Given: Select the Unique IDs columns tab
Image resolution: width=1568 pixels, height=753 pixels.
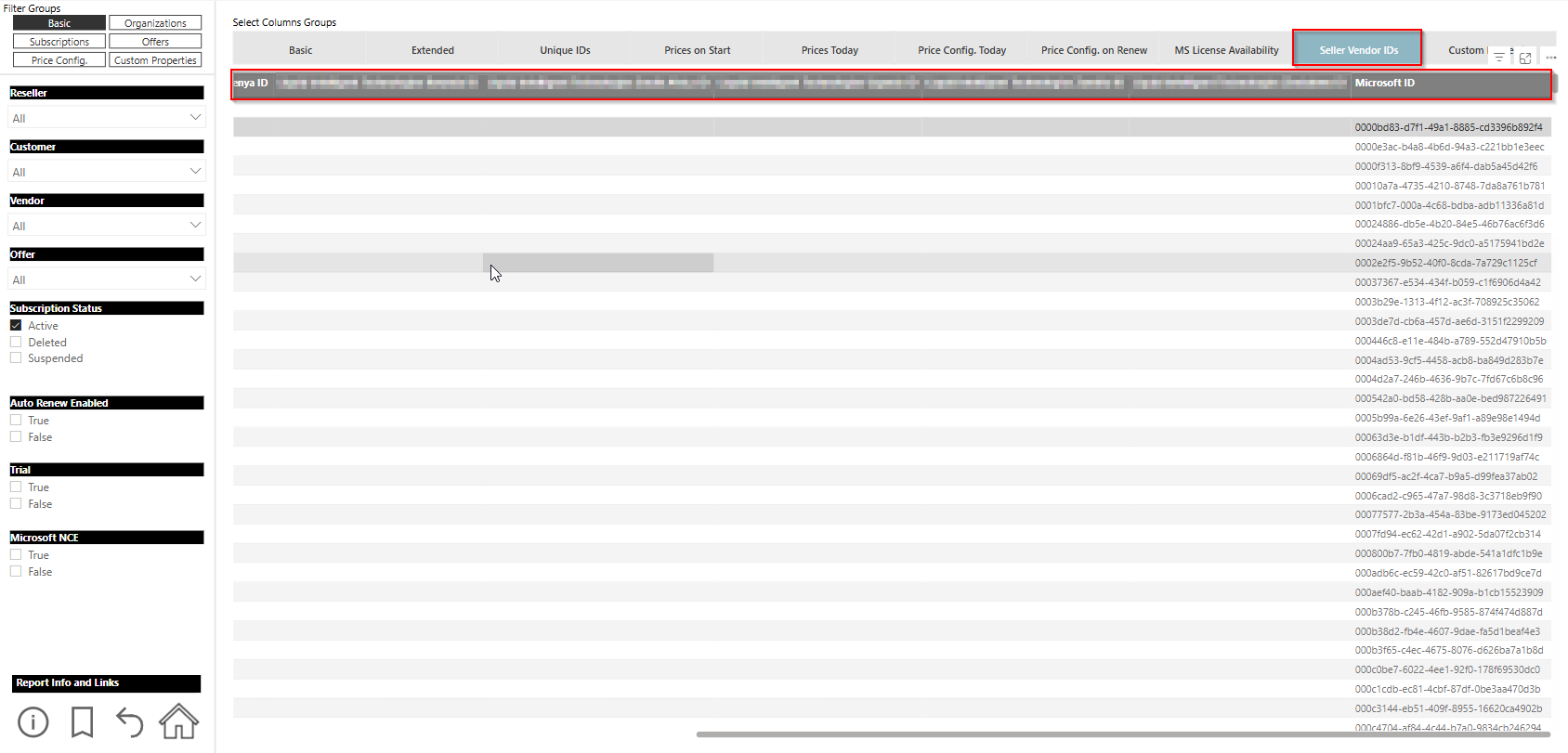Looking at the screenshot, I should point(565,50).
